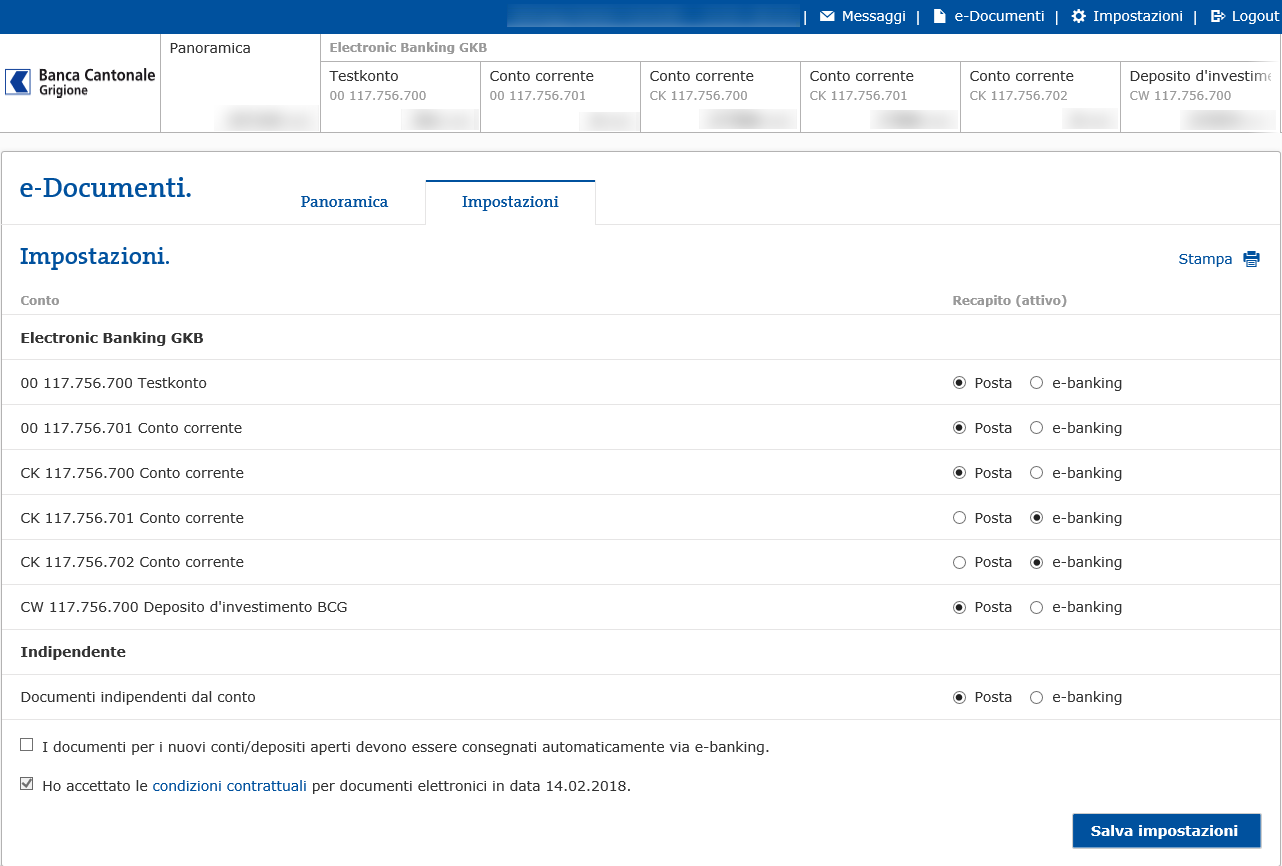The width and height of the screenshot is (1282, 866).
Task: Open the Conto corrente CK 117.756.701 account tab
Action: pos(881,96)
